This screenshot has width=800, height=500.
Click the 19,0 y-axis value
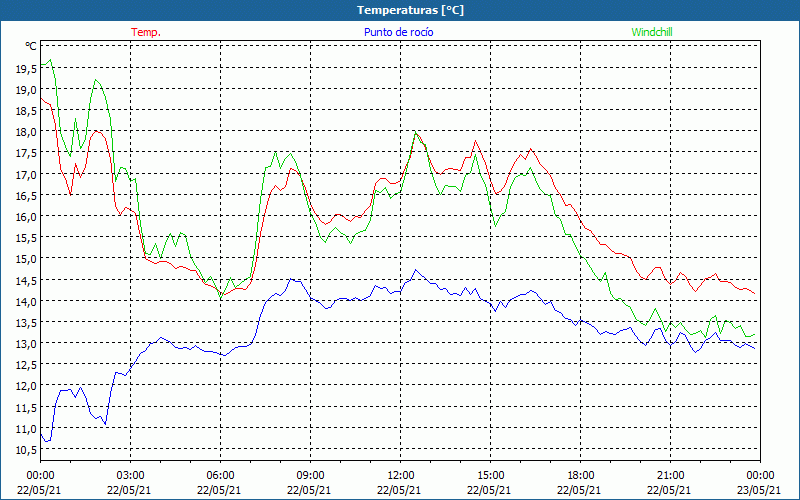(x=26, y=90)
